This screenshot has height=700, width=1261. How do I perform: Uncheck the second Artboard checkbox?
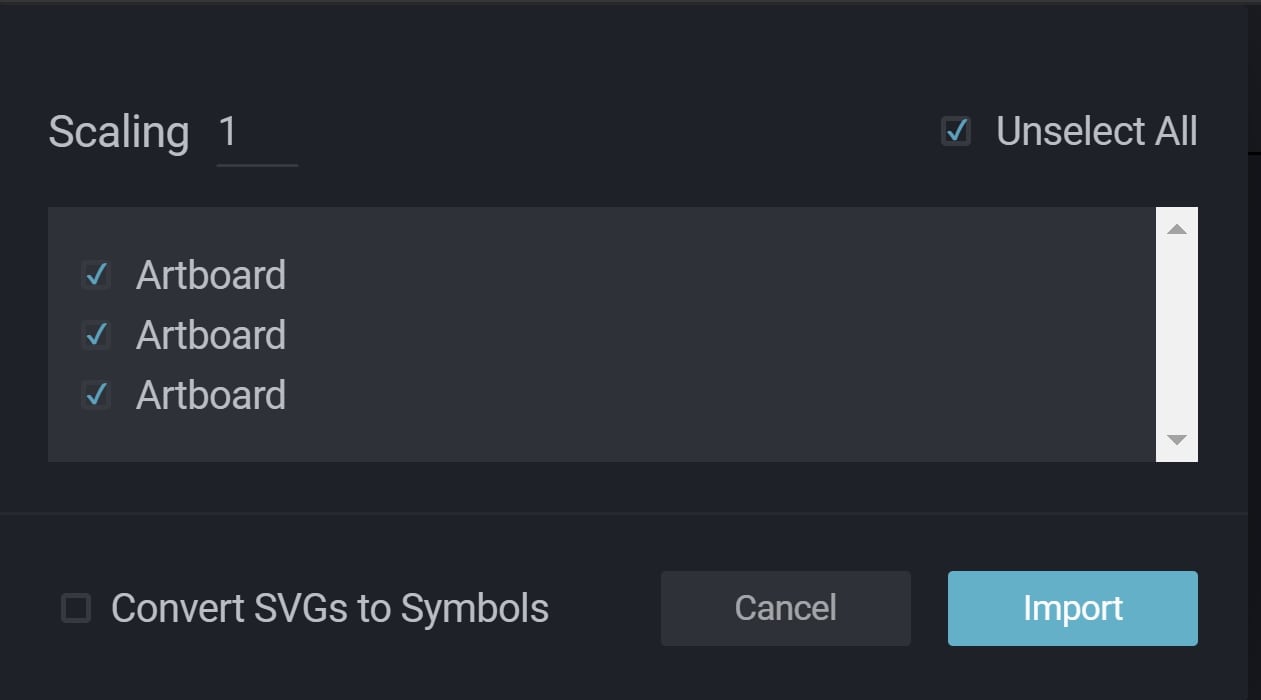tap(96, 335)
